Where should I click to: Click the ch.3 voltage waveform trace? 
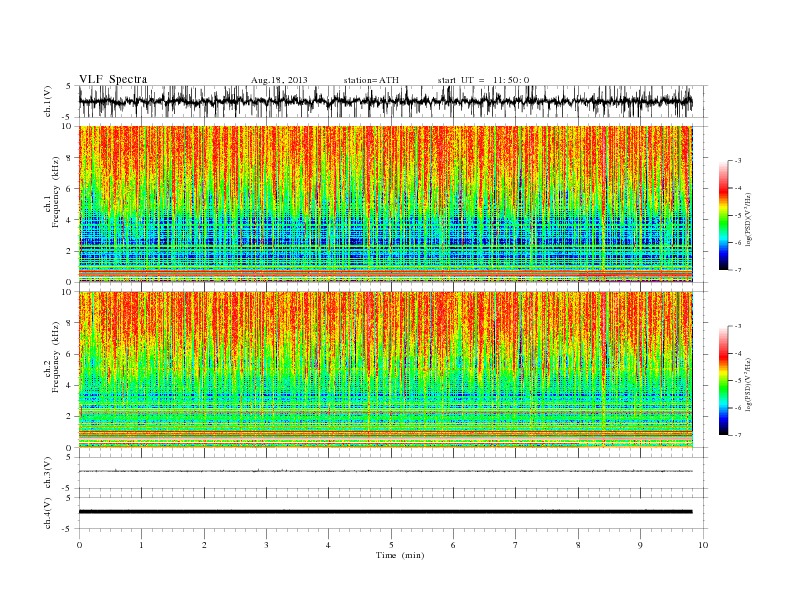coord(385,471)
